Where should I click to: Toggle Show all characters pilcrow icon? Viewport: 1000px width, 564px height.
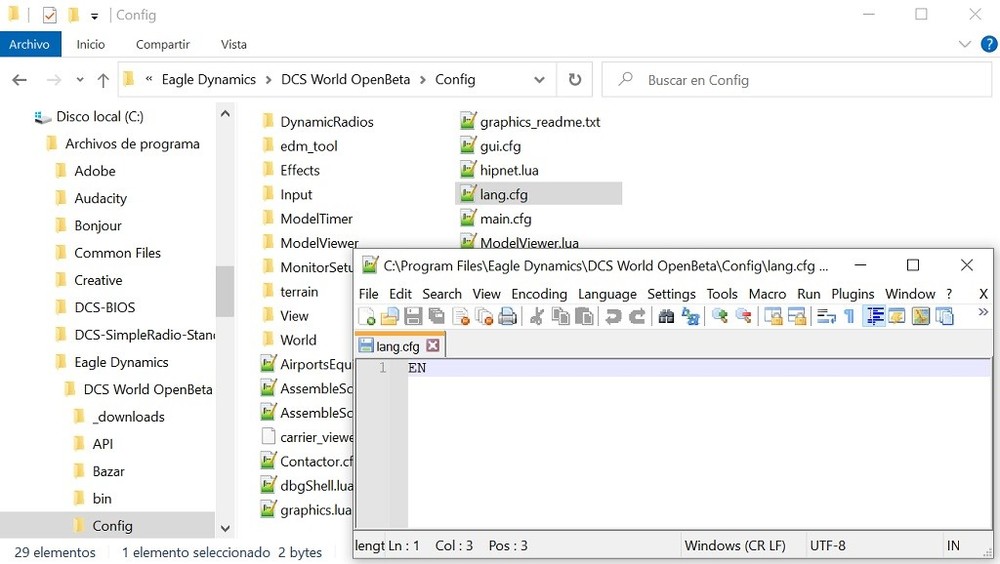click(x=849, y=316)
